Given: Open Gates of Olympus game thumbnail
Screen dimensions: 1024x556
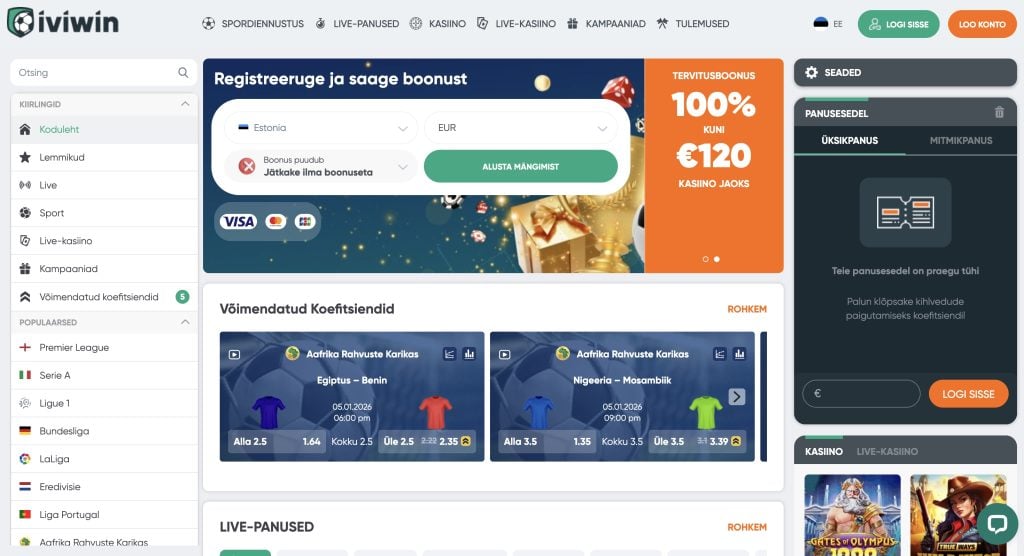Looking at the screenshot, I should 852,515.
